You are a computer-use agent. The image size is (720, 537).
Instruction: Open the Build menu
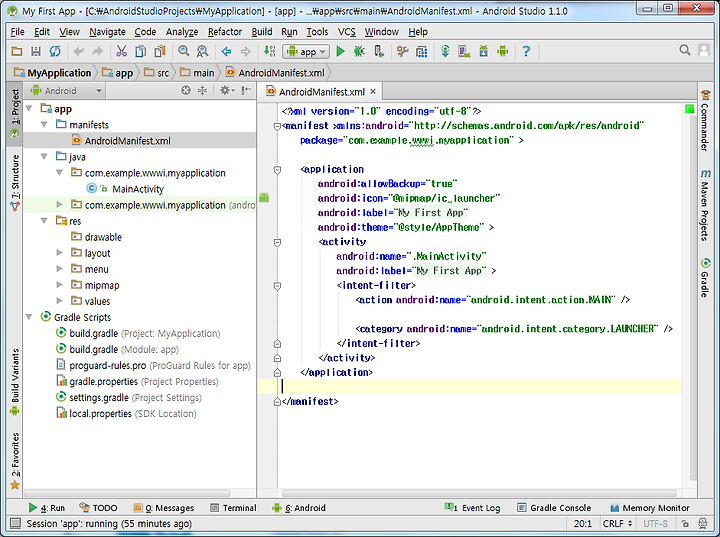[x=262, y=32]
